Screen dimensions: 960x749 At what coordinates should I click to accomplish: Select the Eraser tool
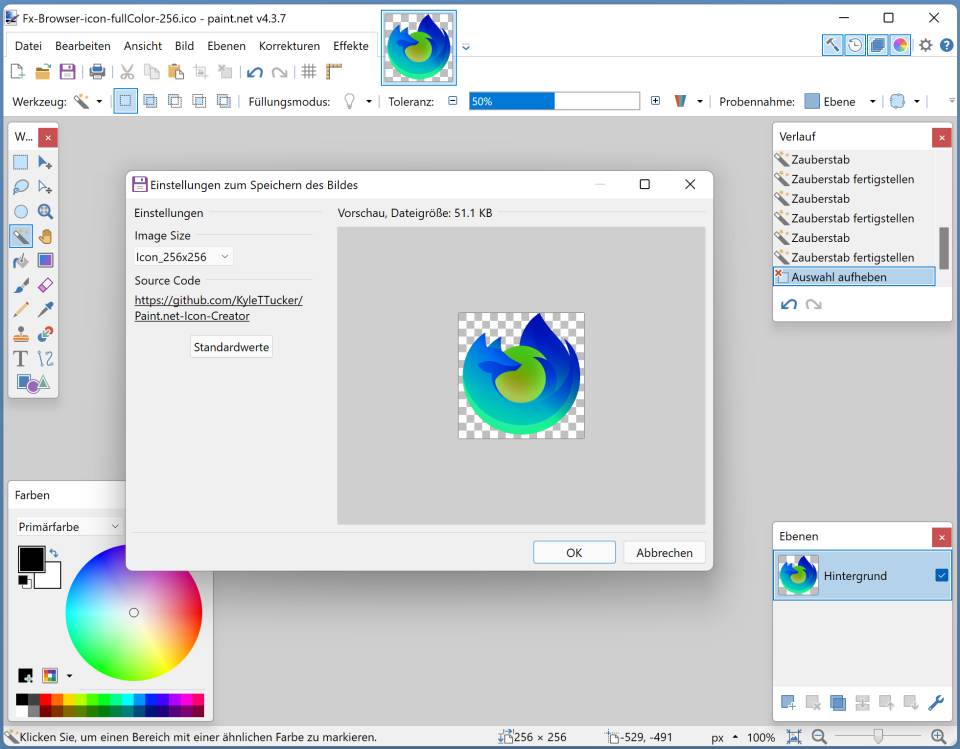[46, 285]
